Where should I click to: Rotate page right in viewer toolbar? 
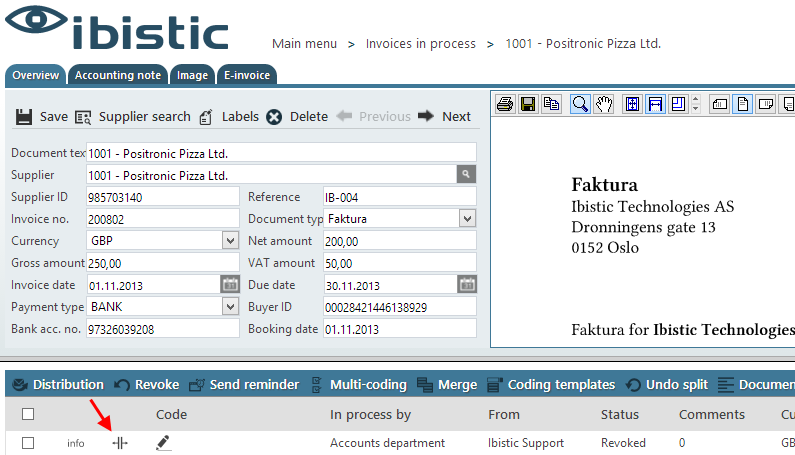click(766, 104)
